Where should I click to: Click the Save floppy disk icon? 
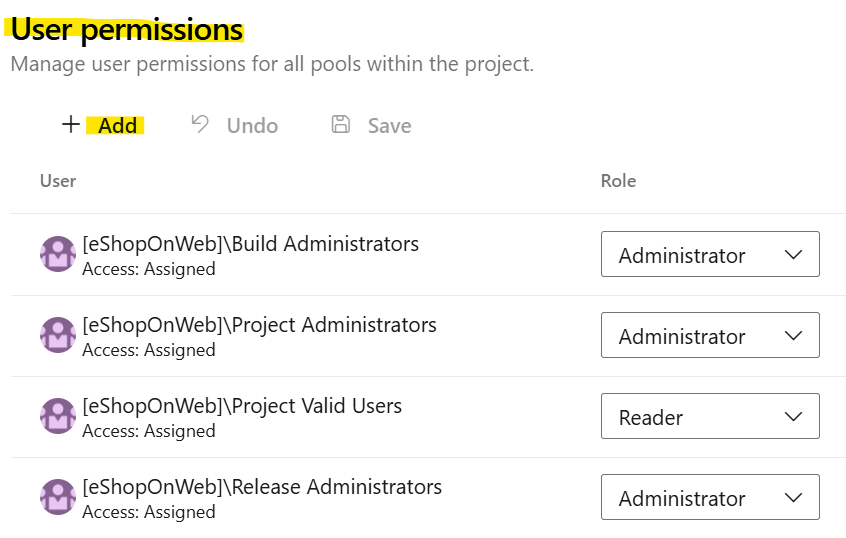pos(340,124)
